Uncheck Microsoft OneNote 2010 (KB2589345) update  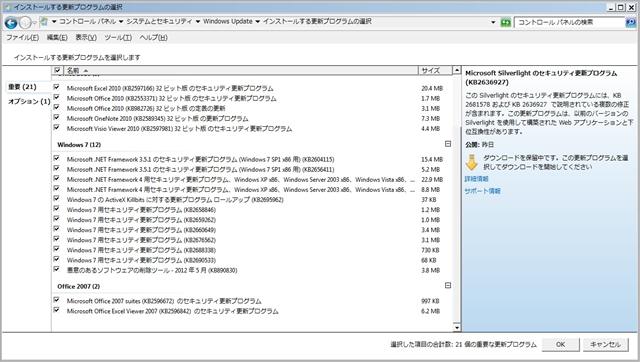56,118
